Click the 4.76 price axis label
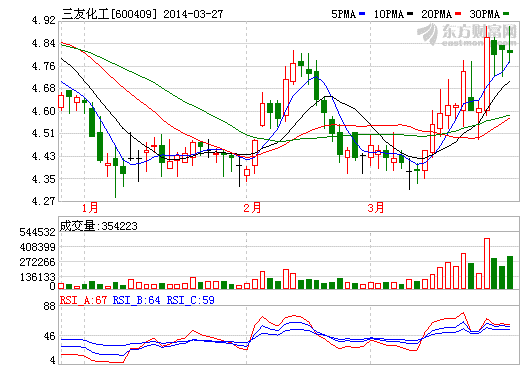520x365 pixels. [43, 66]
